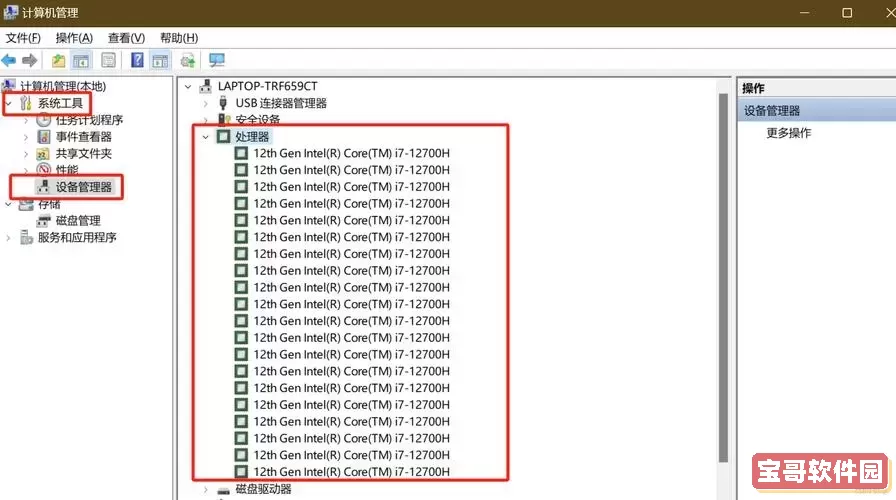Screen dimensions: 896x500
Task: Expand the USB 连接器管理器 arrow
Action: click(206, 103)
